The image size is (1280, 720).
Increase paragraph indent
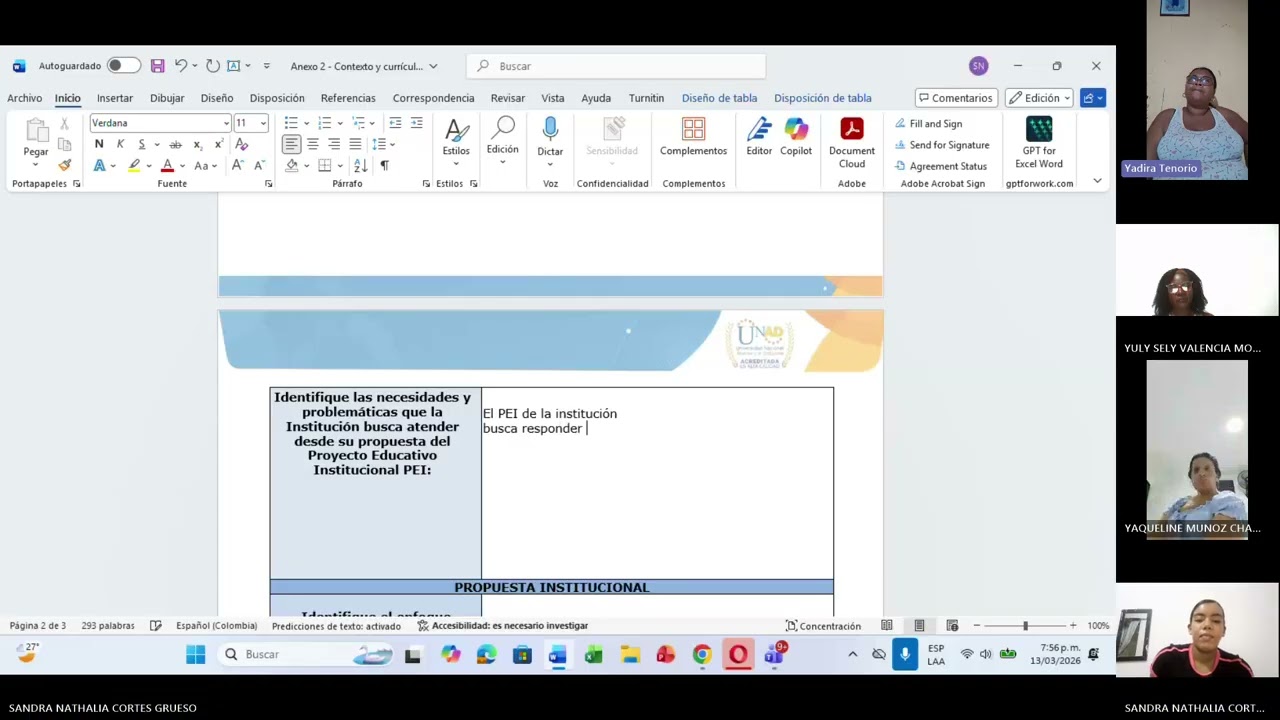416,123
